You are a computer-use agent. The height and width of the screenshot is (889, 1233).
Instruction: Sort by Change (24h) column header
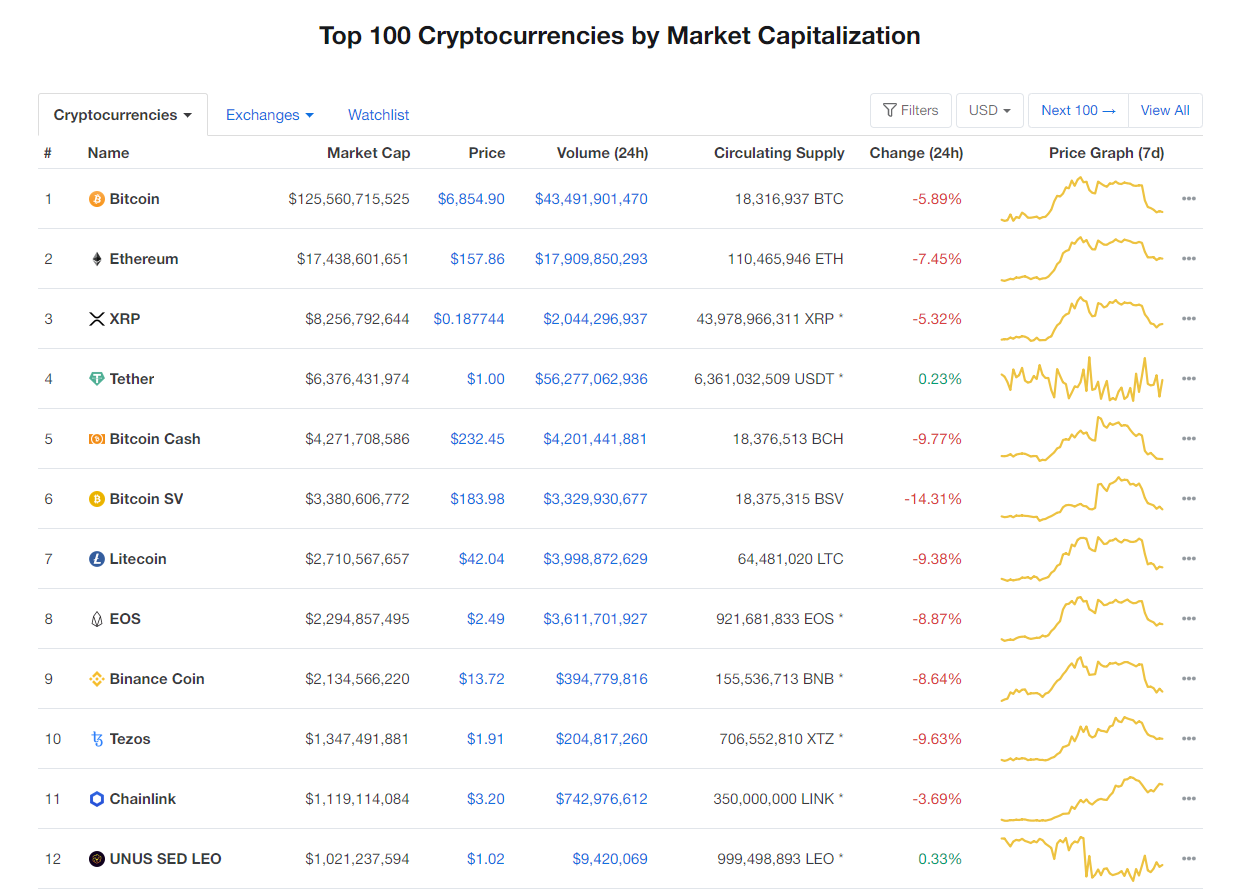pos(916,153)
